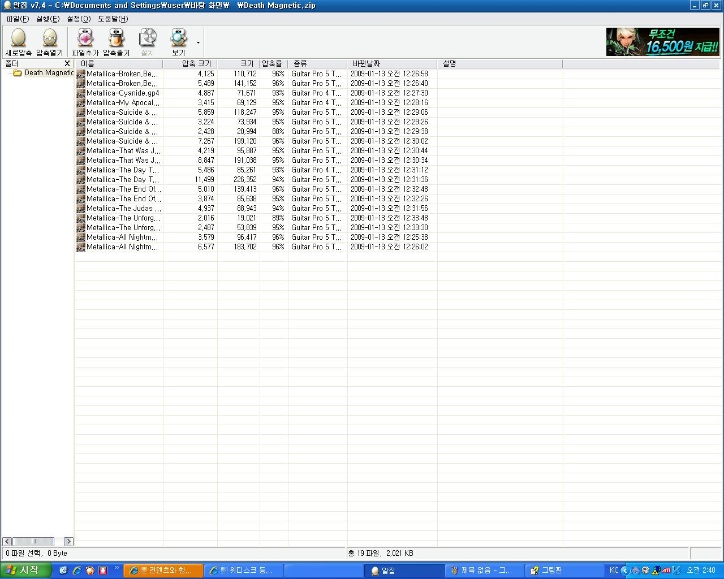Sort by the 크기 column header
This screenshot has width=724, height=579.
(238, 64)
